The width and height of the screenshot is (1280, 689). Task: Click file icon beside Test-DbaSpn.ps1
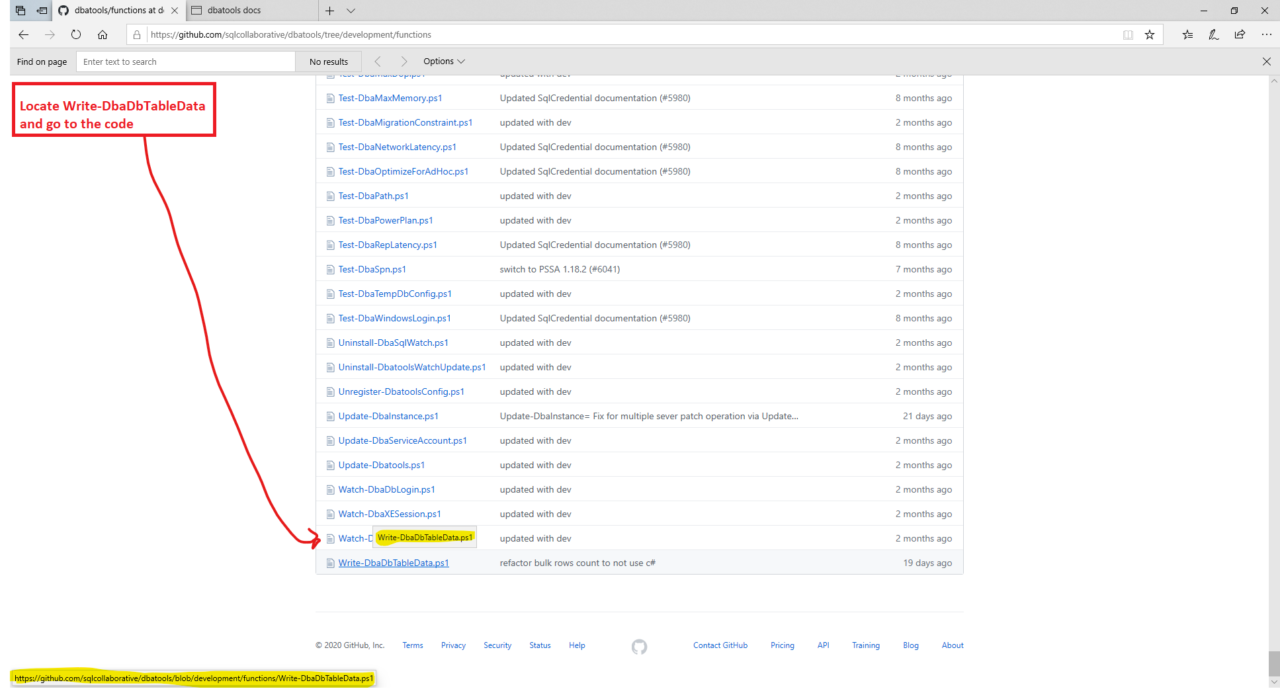[330, 270]
